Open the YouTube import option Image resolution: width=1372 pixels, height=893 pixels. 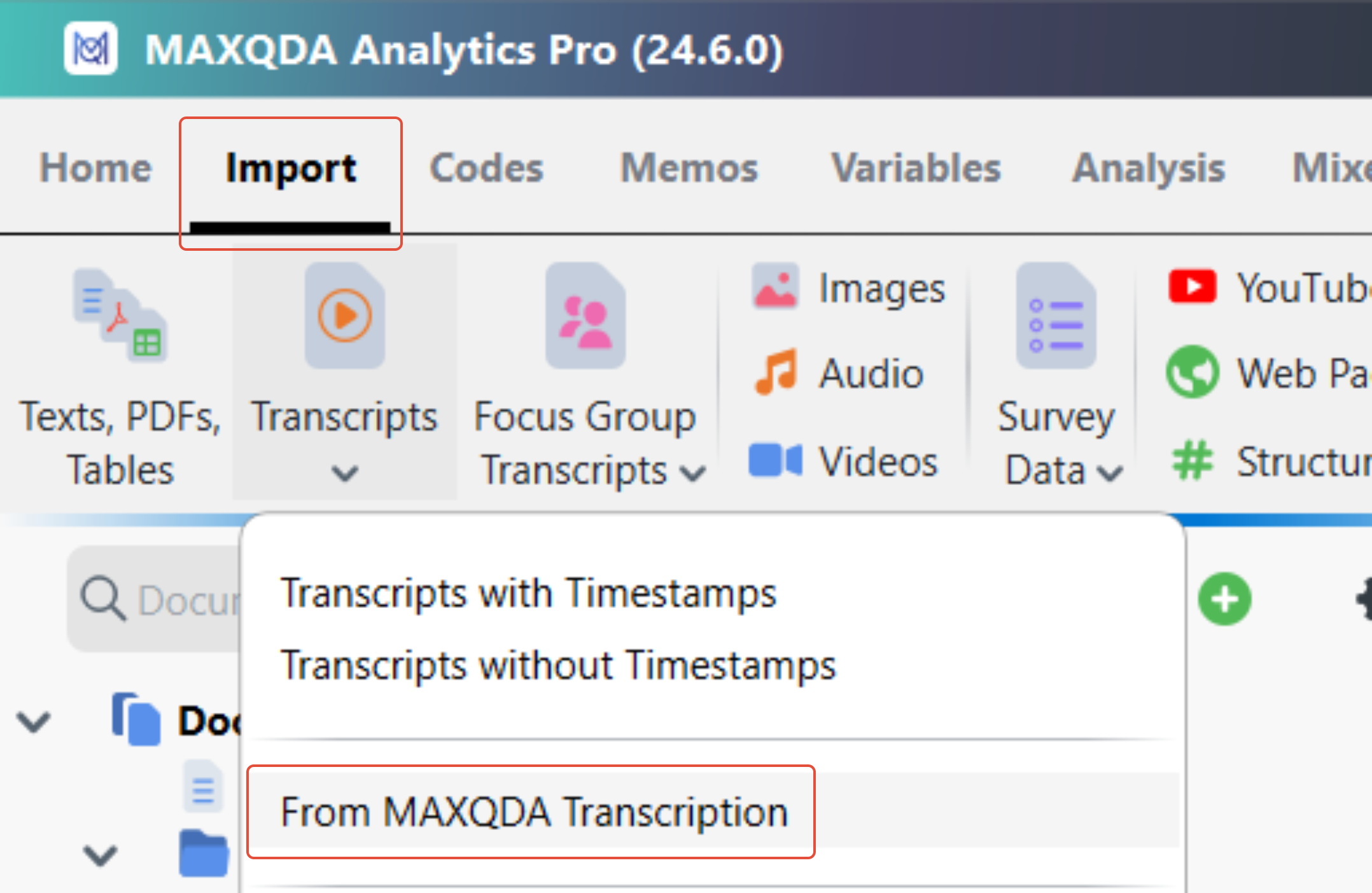pyautogui.click(x=1192, y=286)
